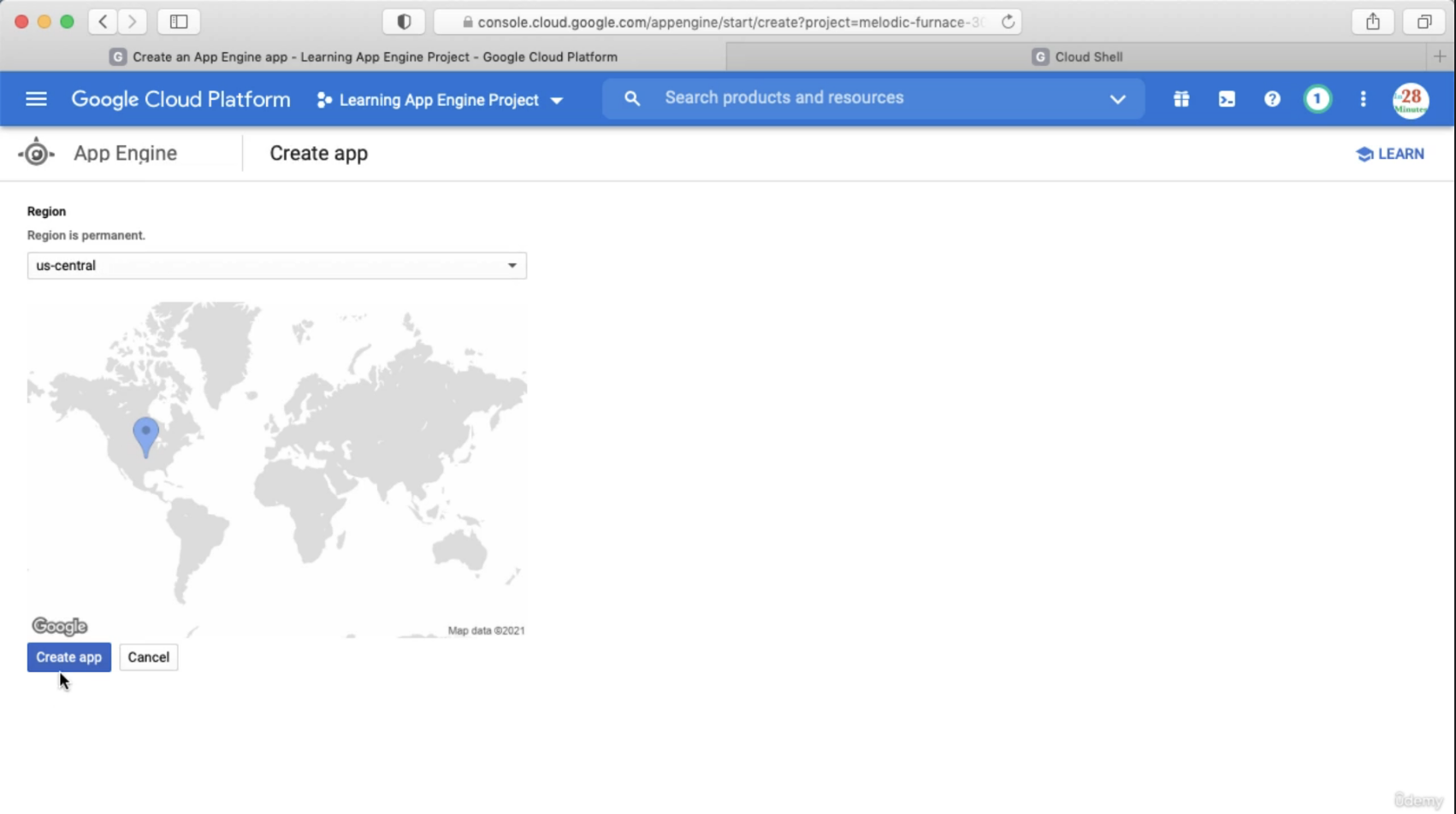Open the help question mark icon
Viewport: 1456px width, 814px height.
click(1272, 99)
